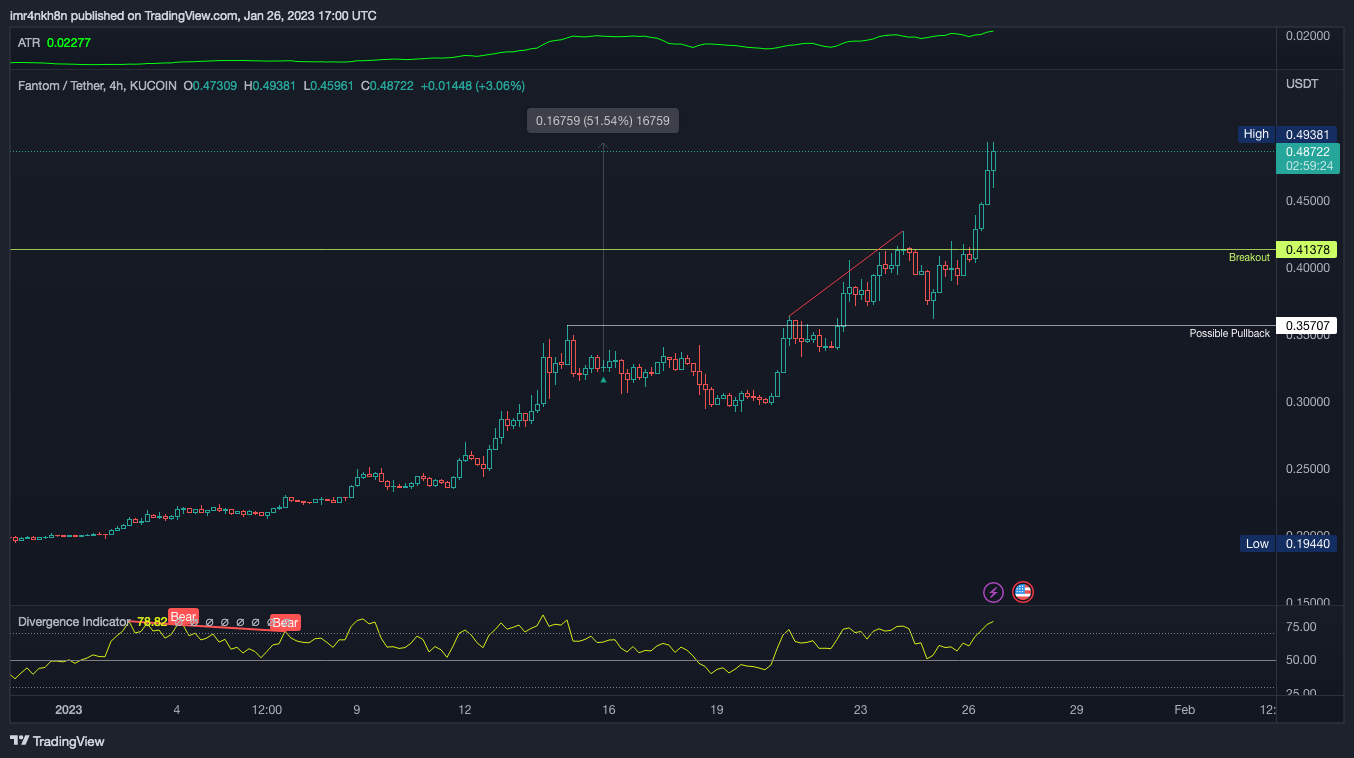Click the 16 date on time axis
Screen dimensions: 1354x758
coord(609,710)
